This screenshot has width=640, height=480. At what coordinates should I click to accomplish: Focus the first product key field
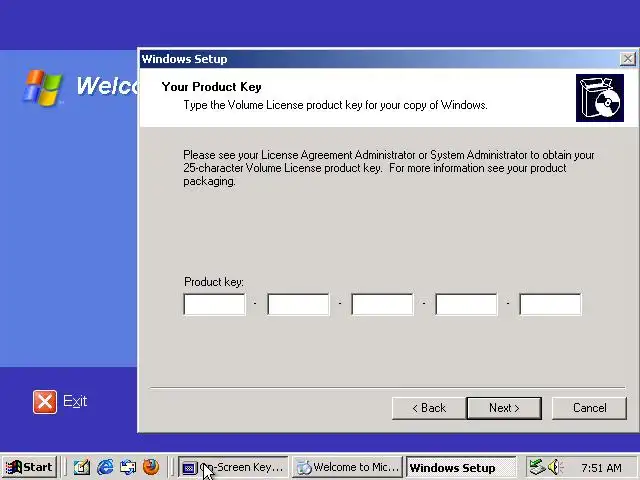tap(215, 304)
